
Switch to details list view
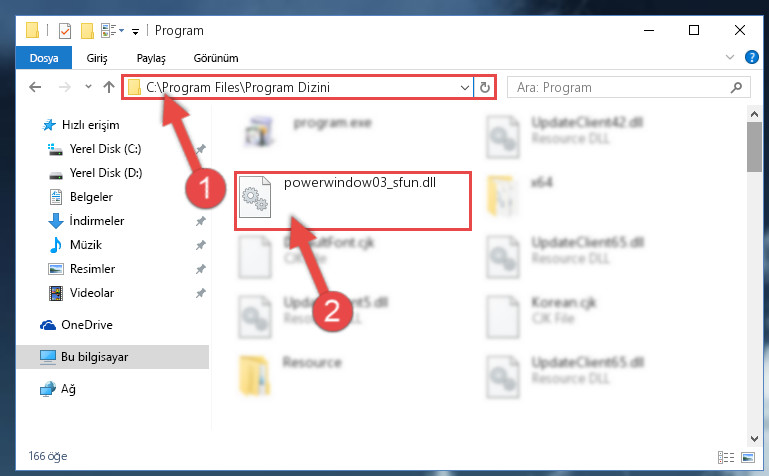click(x=726, y=457)
